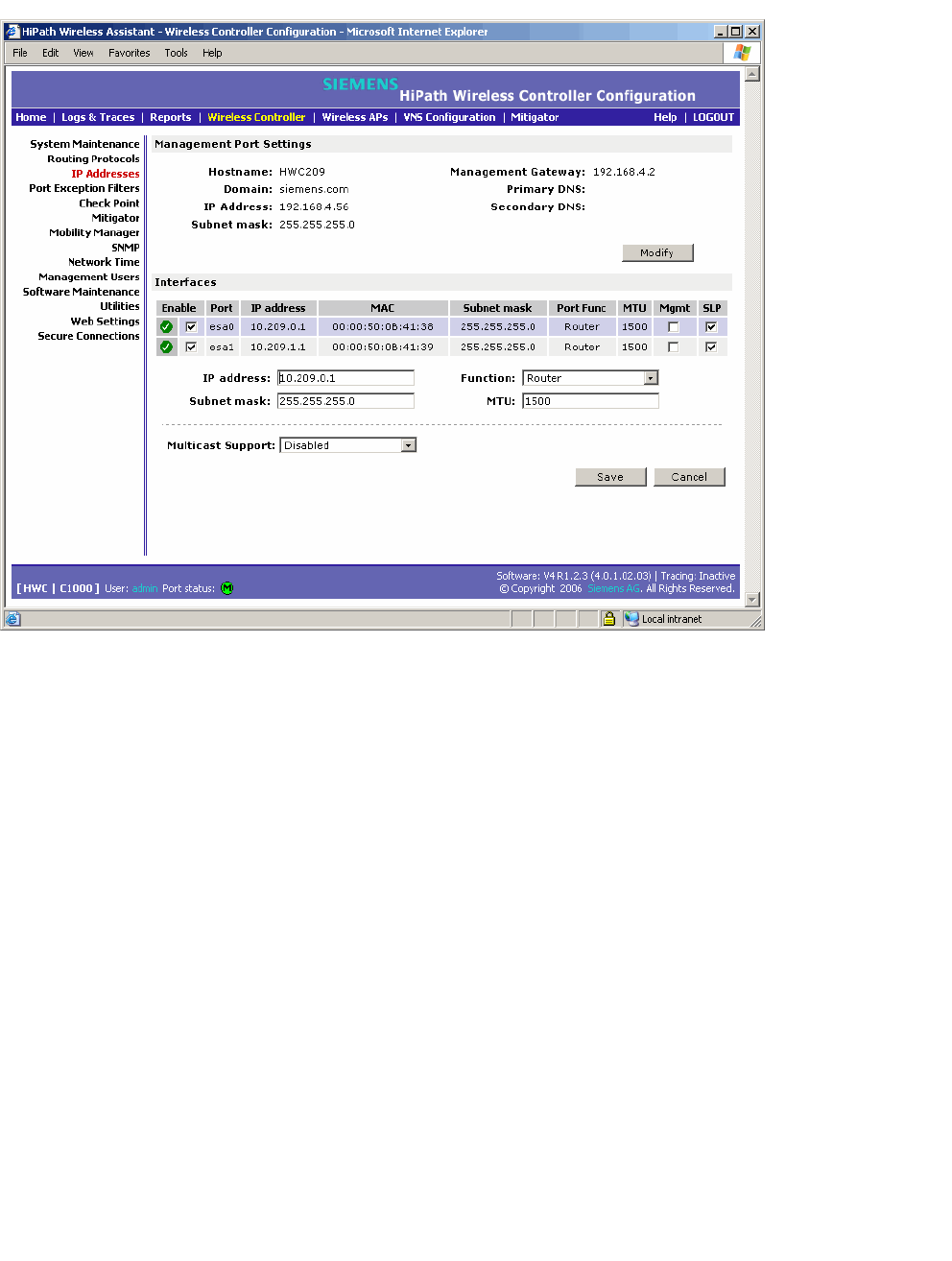Open the browser Help menu
Screen dimensions: 952x1261
[x=212, y=54]
